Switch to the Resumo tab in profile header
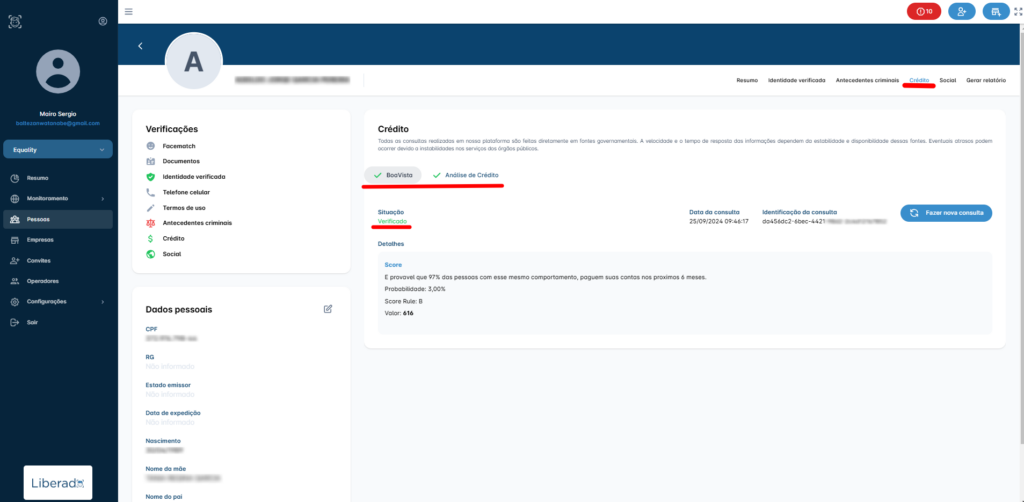The width and height of the screenshot is (1024, 502). tap(747, 80)
